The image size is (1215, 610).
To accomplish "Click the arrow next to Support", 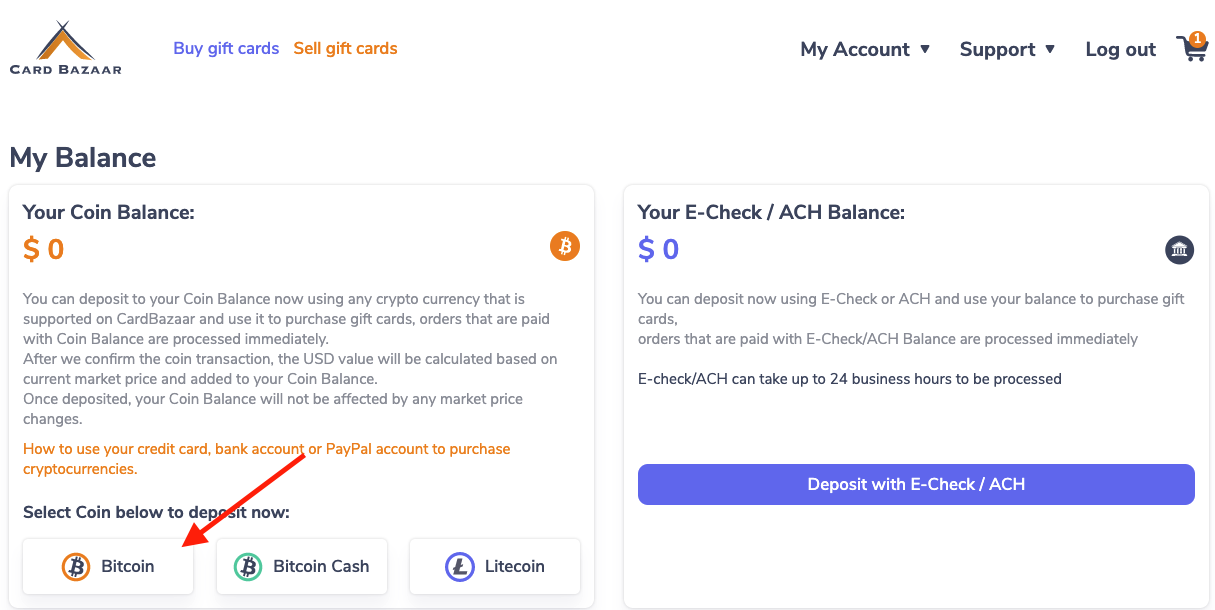I will pyautogui.click(x=1050, y=49).
